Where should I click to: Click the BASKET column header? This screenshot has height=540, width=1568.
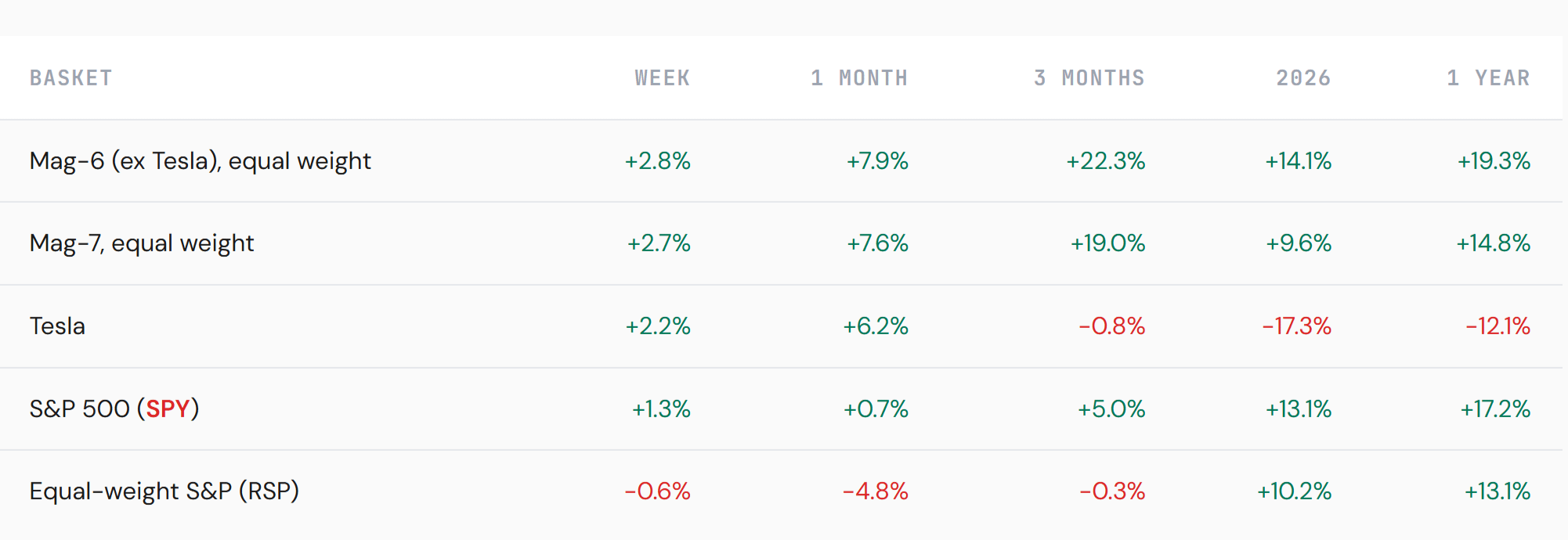click(71, 78)
